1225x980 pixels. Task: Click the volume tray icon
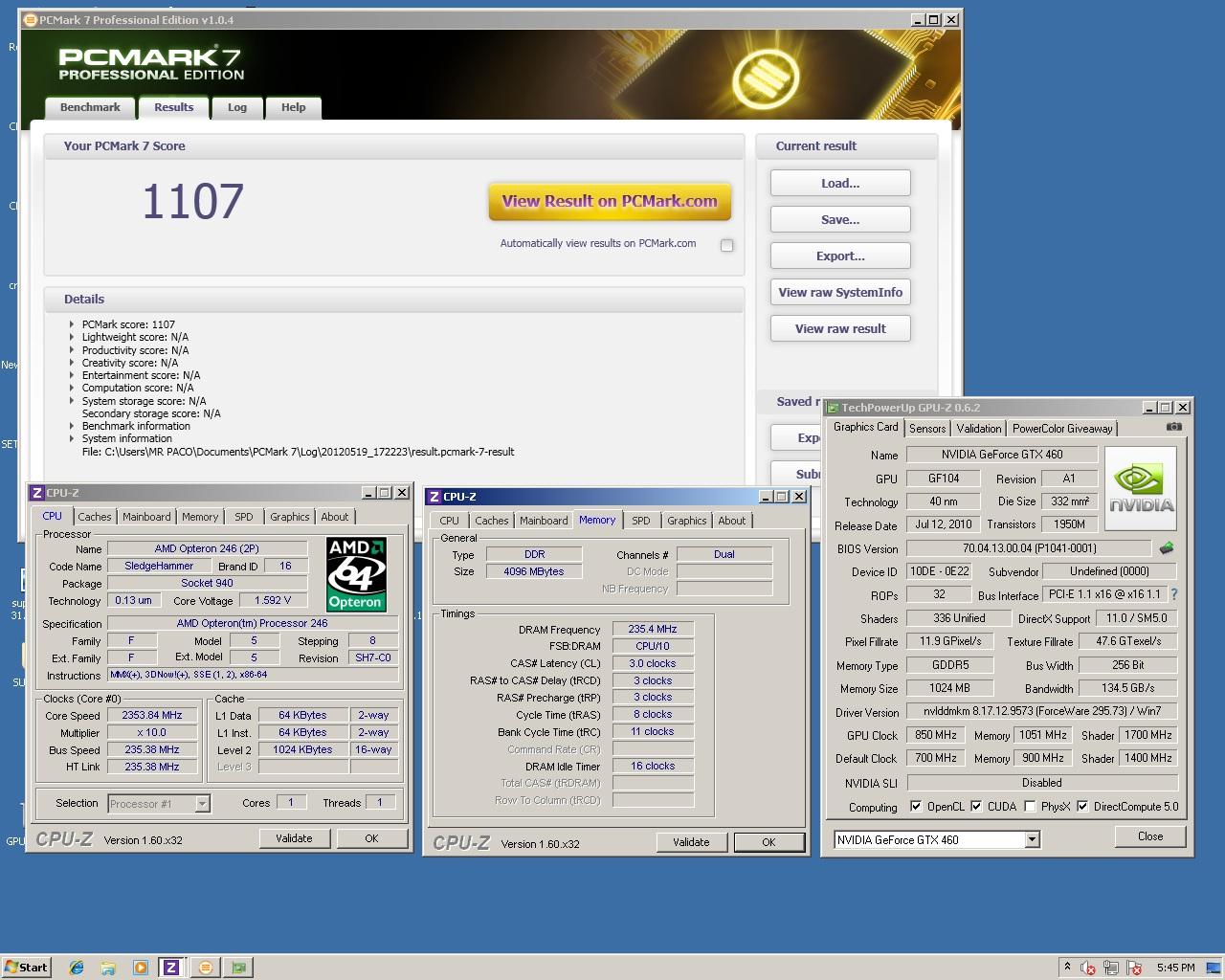pos(1088,968)
